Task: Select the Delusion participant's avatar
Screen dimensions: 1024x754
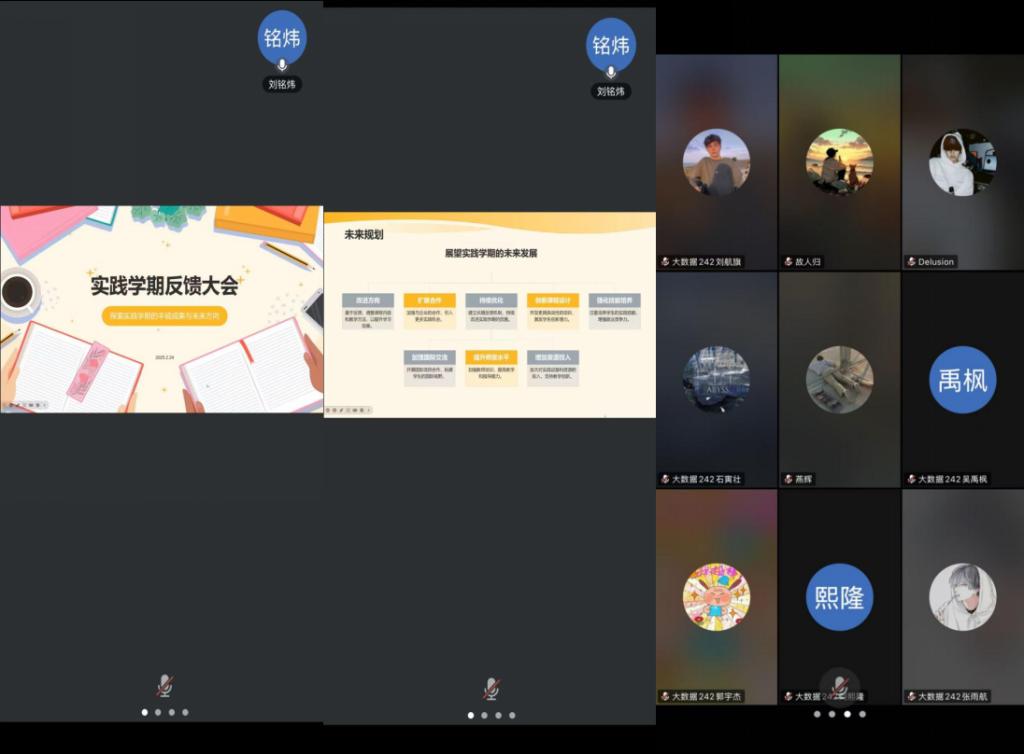Action: (x=962, y=162)
